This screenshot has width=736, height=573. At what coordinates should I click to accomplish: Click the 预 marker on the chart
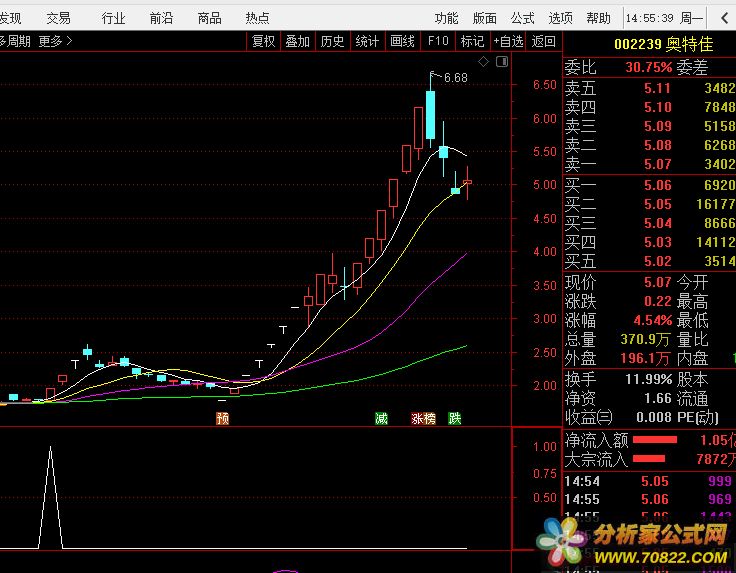[222, 418]
